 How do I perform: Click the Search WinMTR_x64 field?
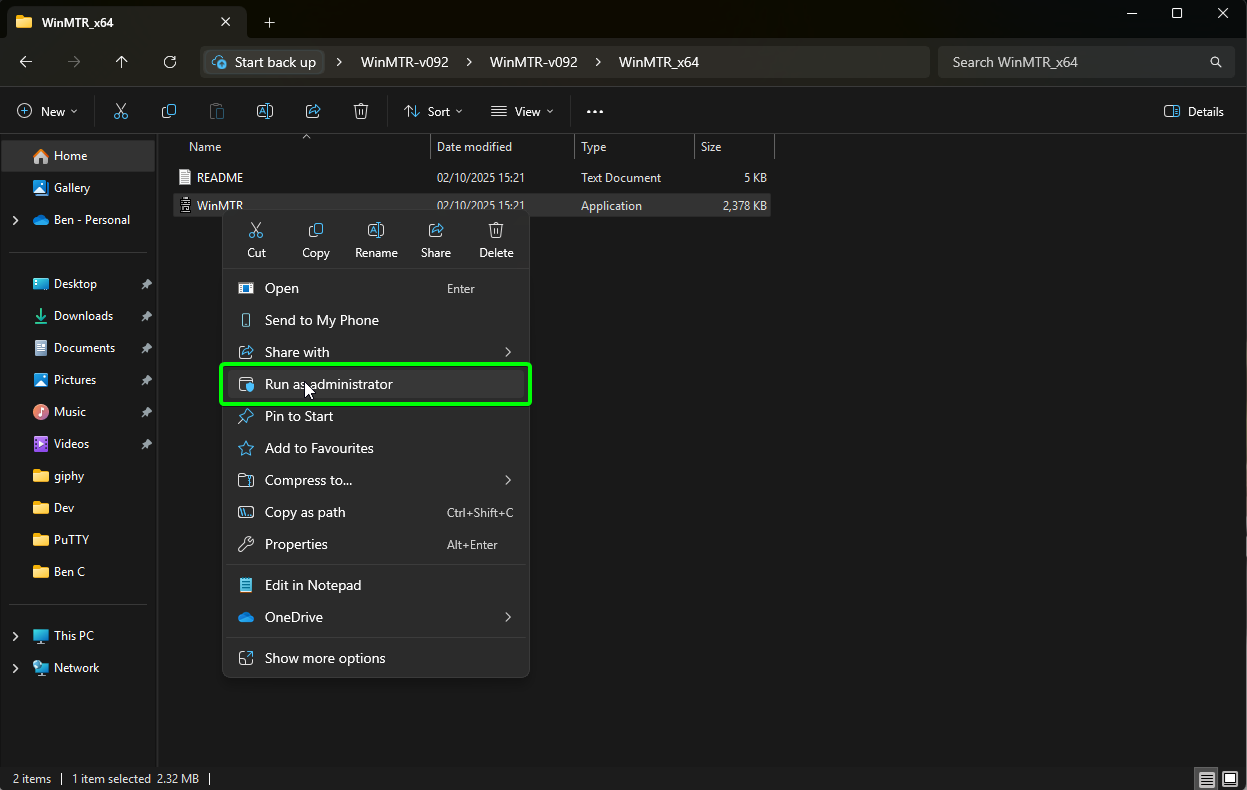click(x=1075, y=62)
